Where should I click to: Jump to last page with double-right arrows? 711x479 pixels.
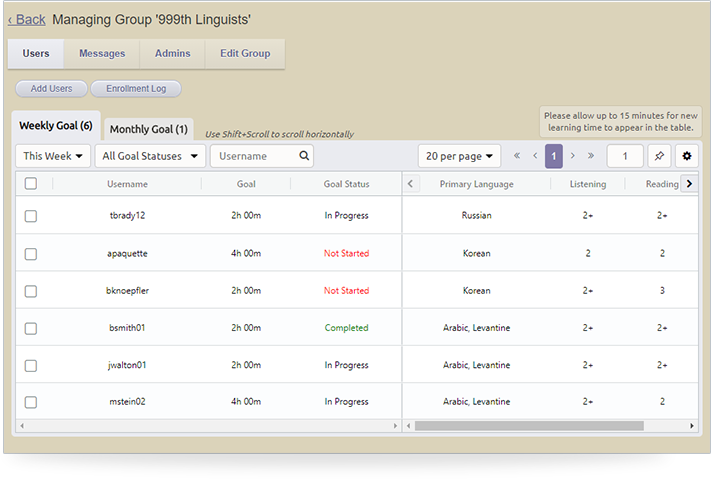tap(591, 156)
